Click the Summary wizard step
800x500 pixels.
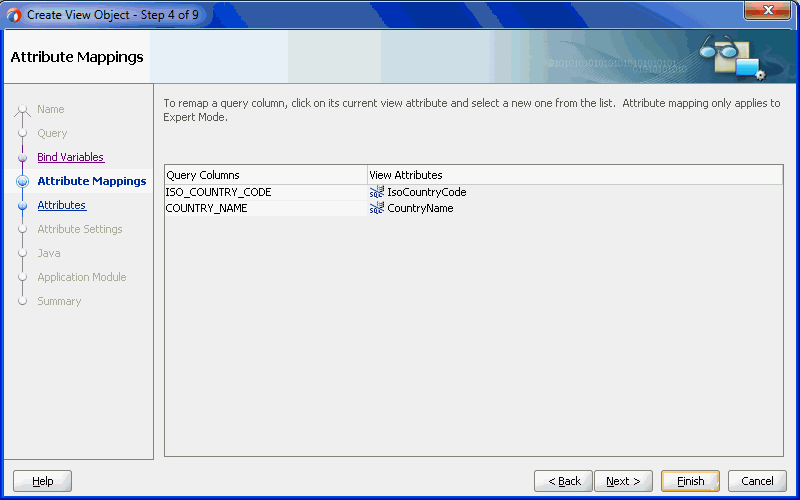[59, 301]
